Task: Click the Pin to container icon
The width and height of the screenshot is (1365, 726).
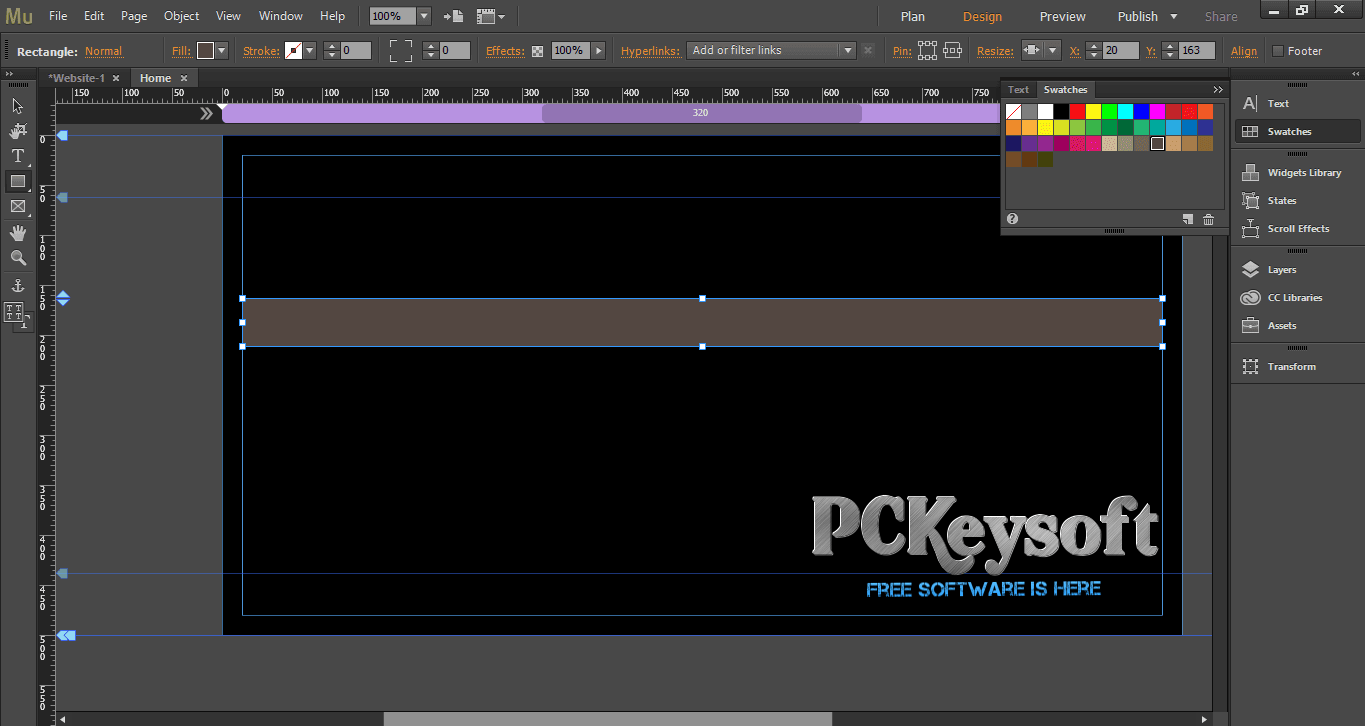Action: 952,50
